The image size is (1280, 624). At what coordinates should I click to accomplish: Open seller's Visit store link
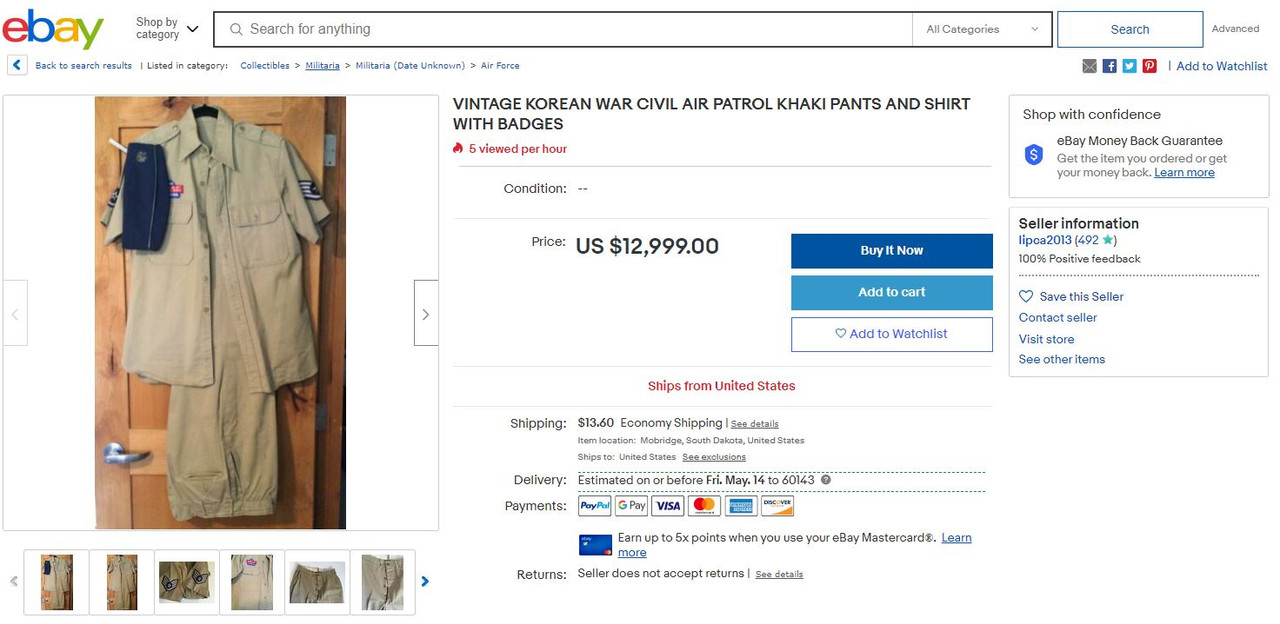tap(1046, 339)
